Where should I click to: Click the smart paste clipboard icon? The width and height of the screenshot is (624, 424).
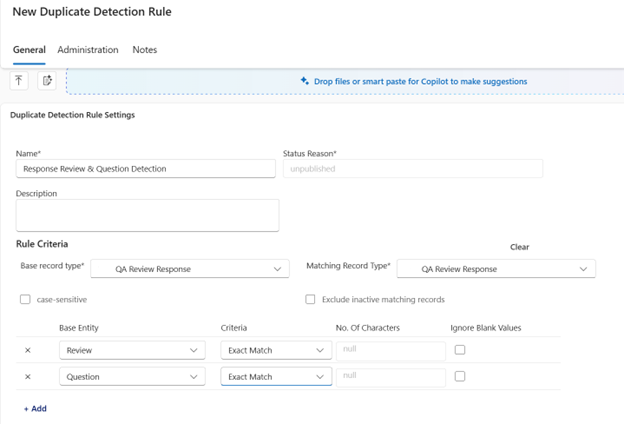pyautogui.click(x=46, y=81)
